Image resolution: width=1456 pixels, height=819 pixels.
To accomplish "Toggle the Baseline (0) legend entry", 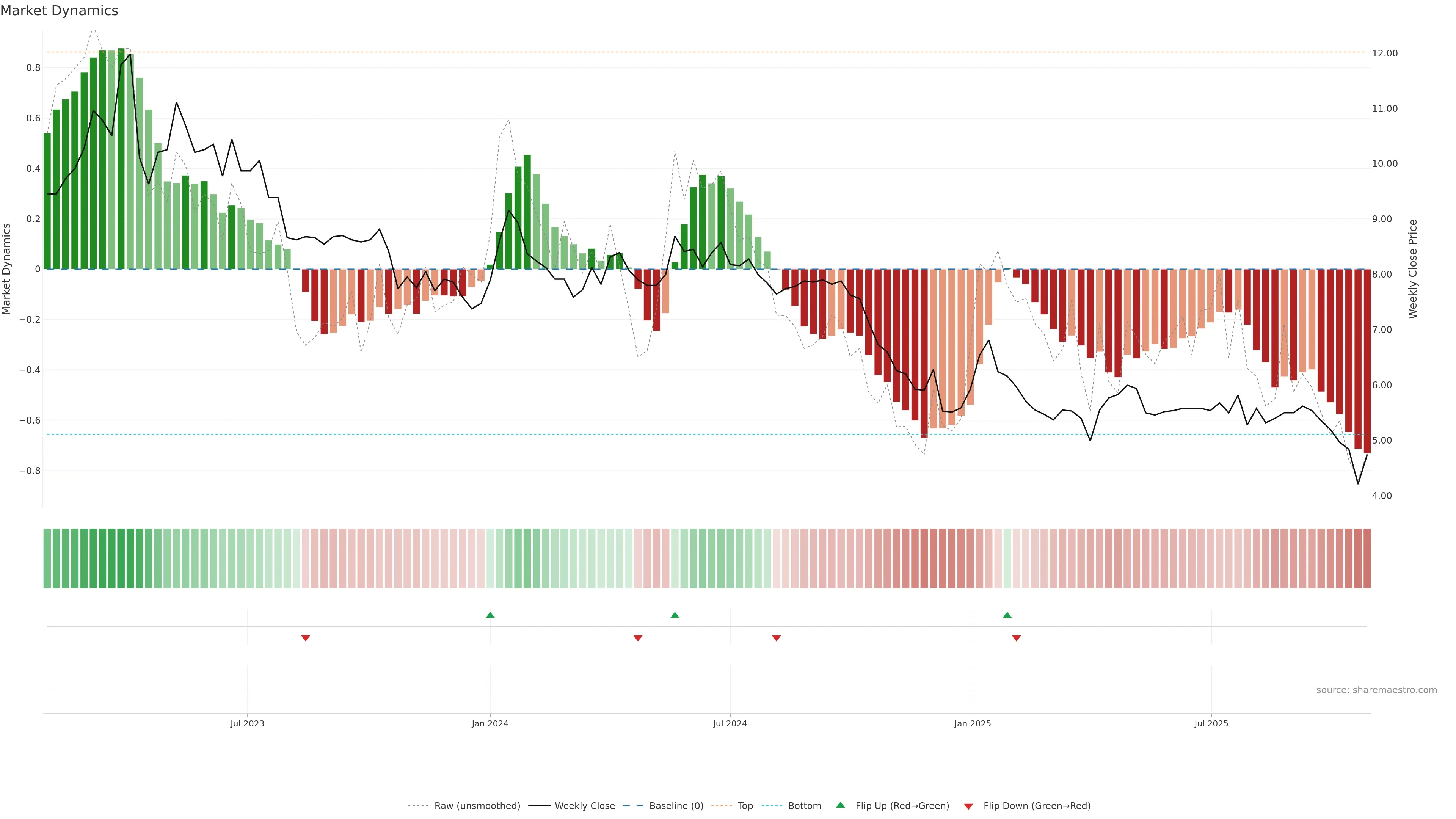I will click(676, 805).
